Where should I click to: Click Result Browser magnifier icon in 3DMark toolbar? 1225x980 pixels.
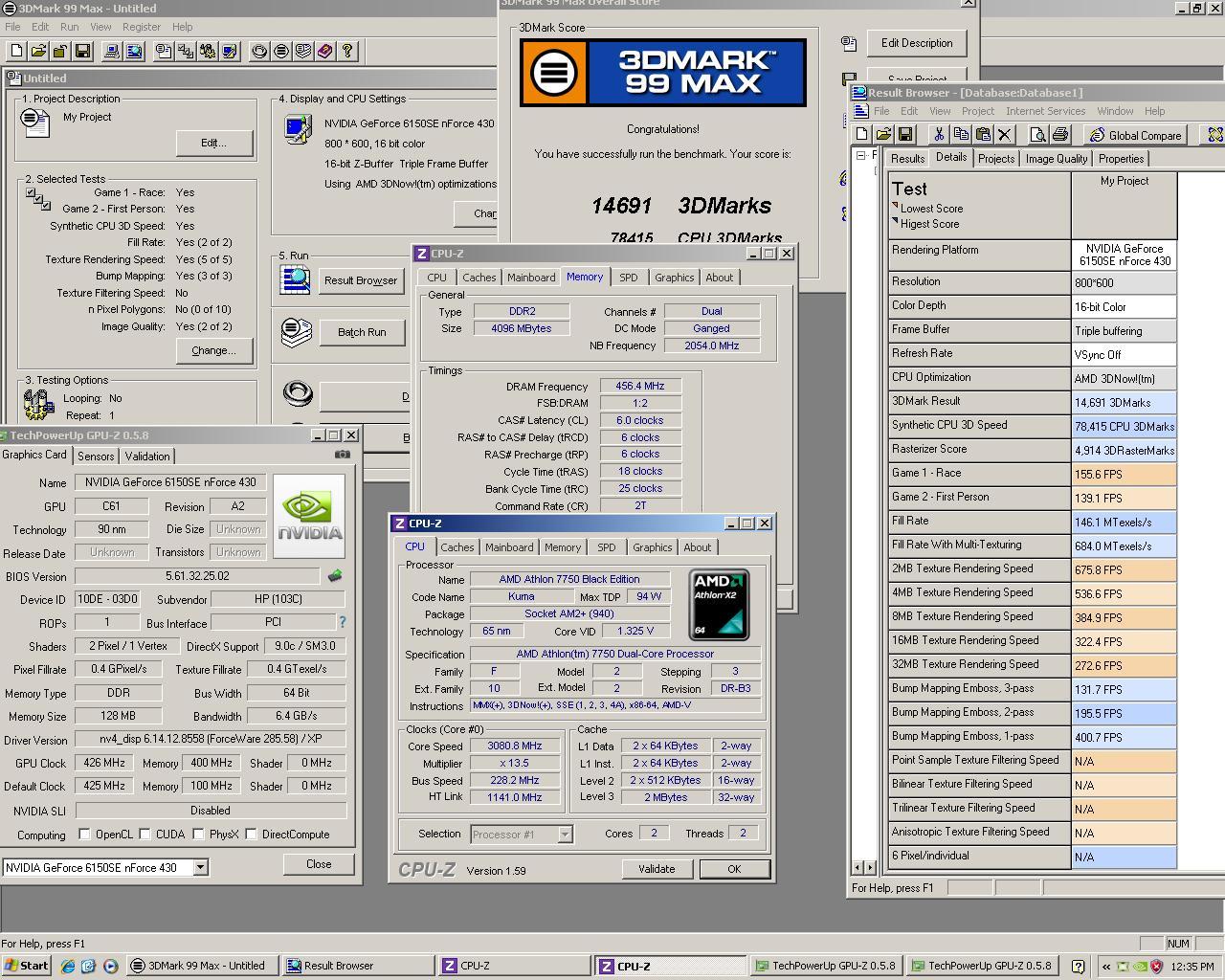point(134,51)
